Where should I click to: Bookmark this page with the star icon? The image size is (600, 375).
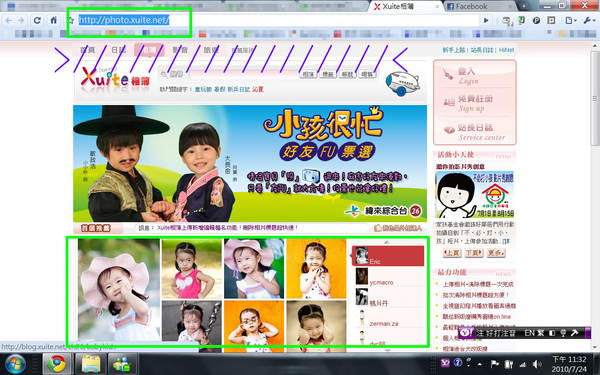click(71, 20)
